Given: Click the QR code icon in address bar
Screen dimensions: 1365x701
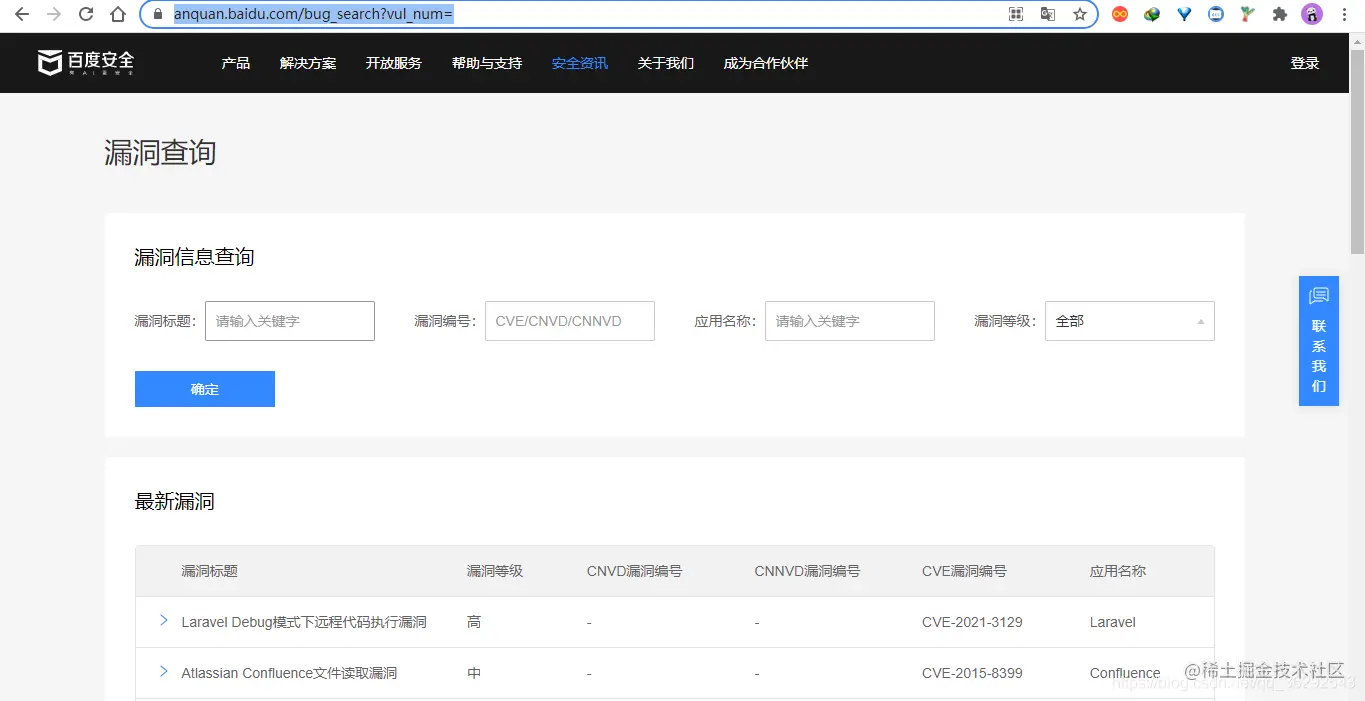Looking at the screenshot, I should (1016, 14).
